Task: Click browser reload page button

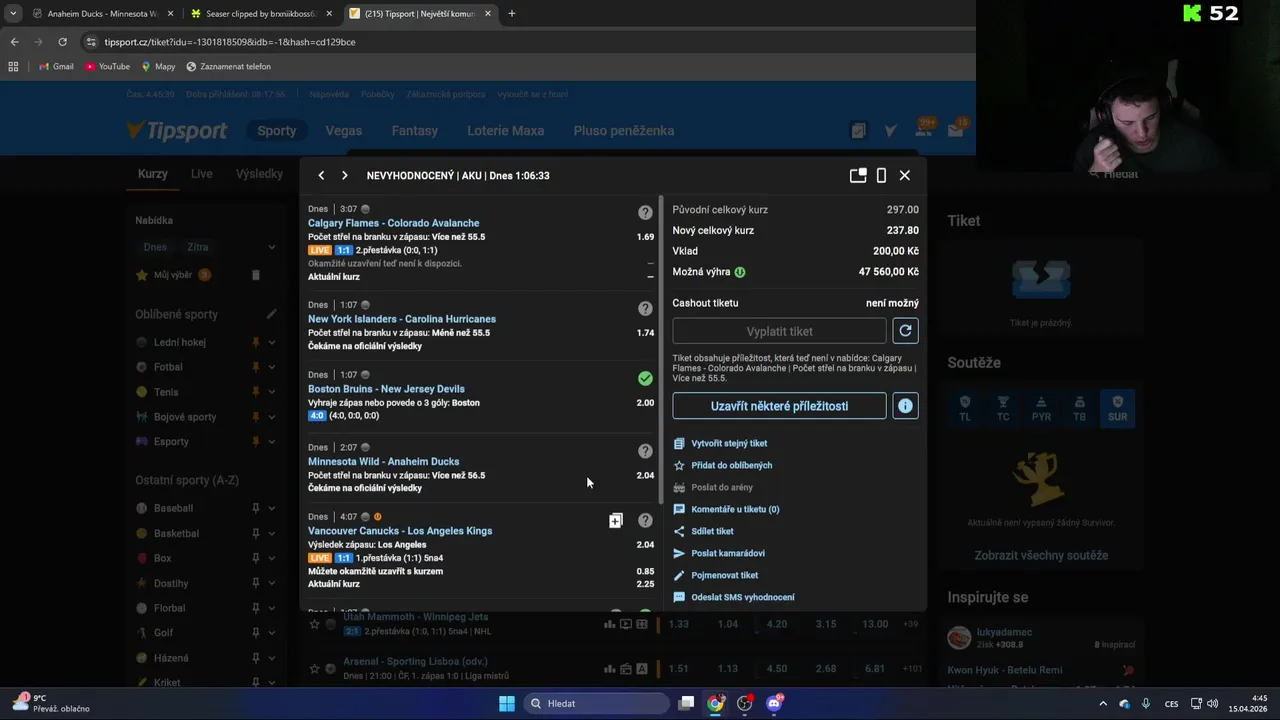Action: [62, 42]
